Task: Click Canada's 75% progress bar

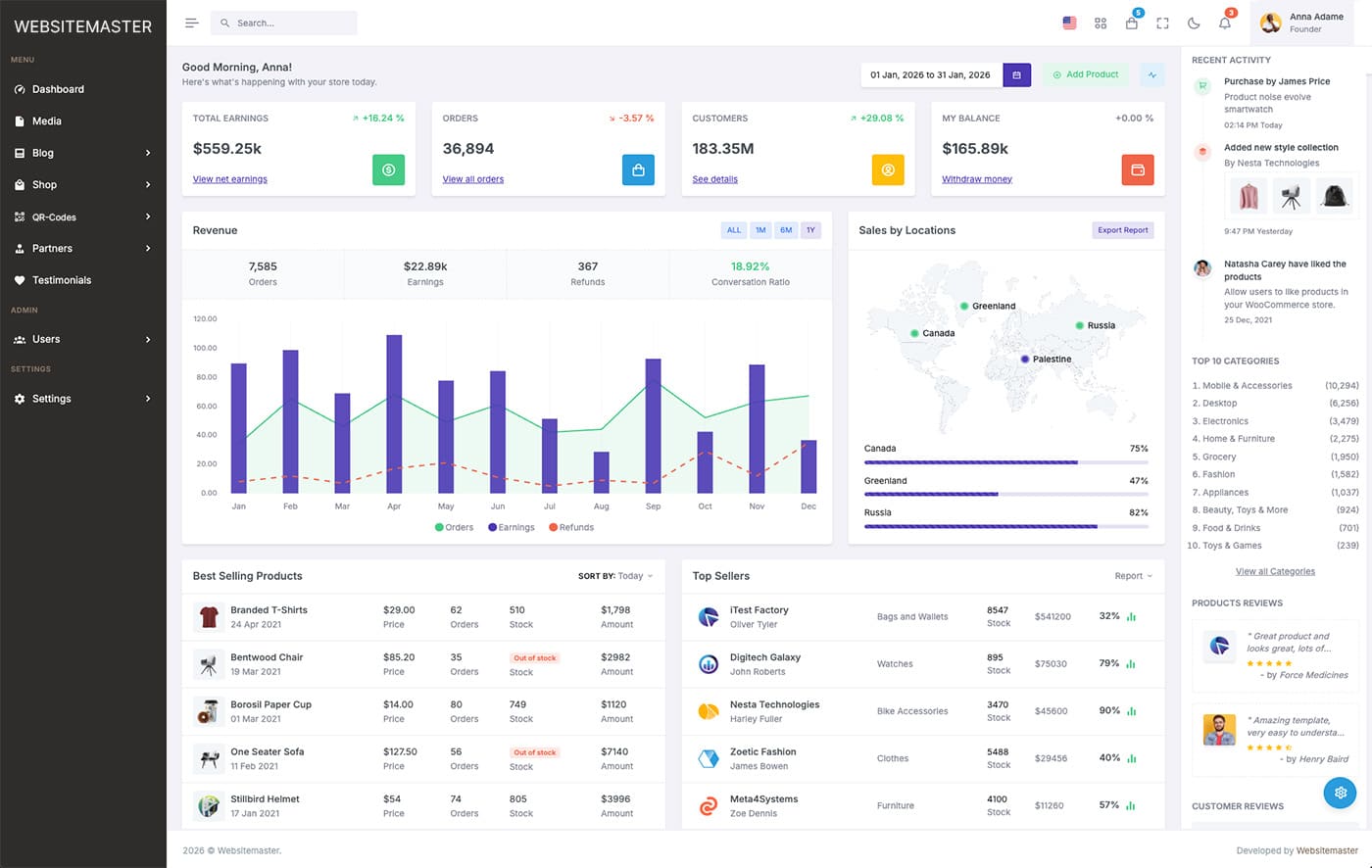Action: (x=969, y=461)
